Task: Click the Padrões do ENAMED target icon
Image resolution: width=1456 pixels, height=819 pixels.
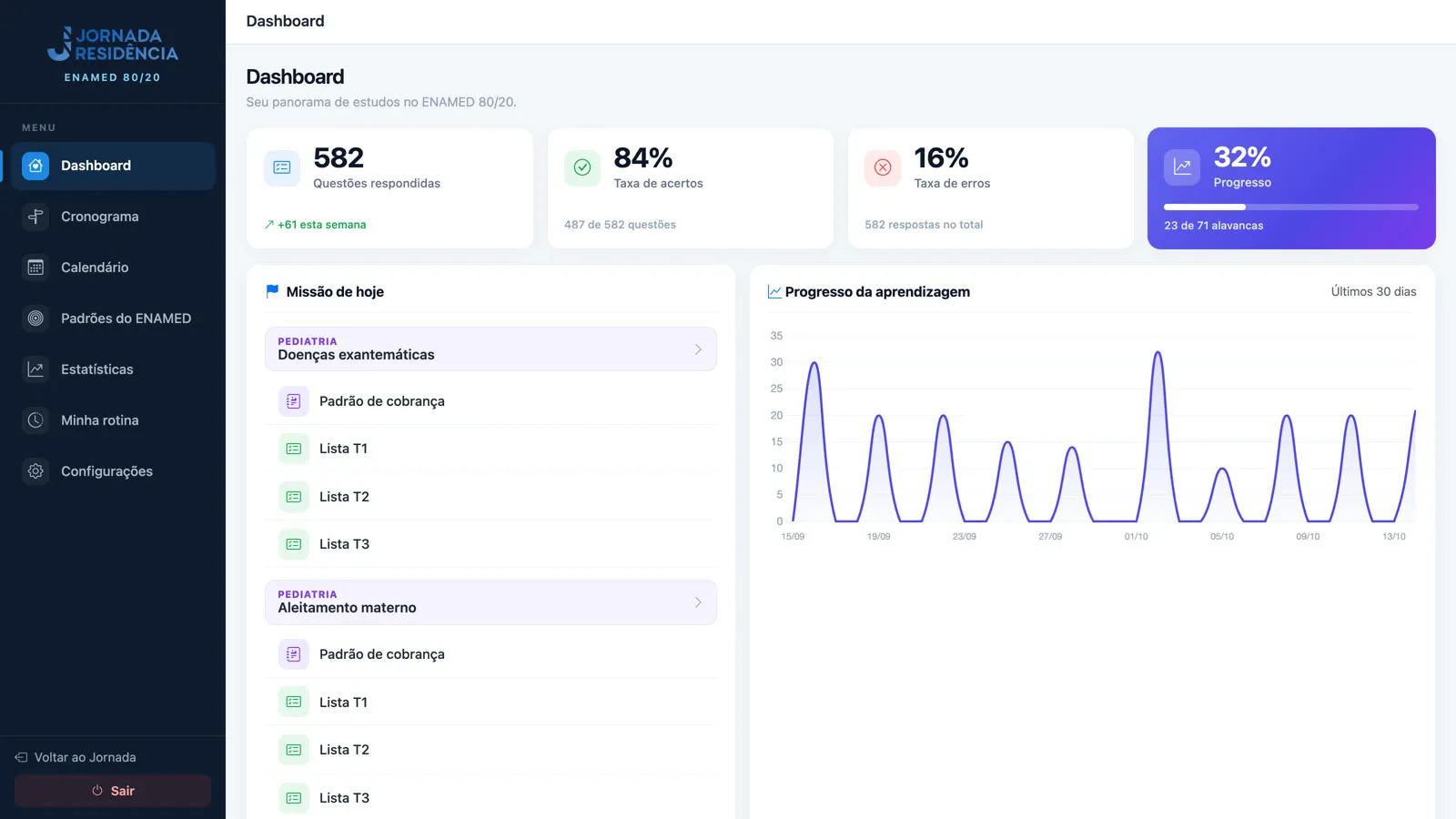Action: [x=35, y=318]
